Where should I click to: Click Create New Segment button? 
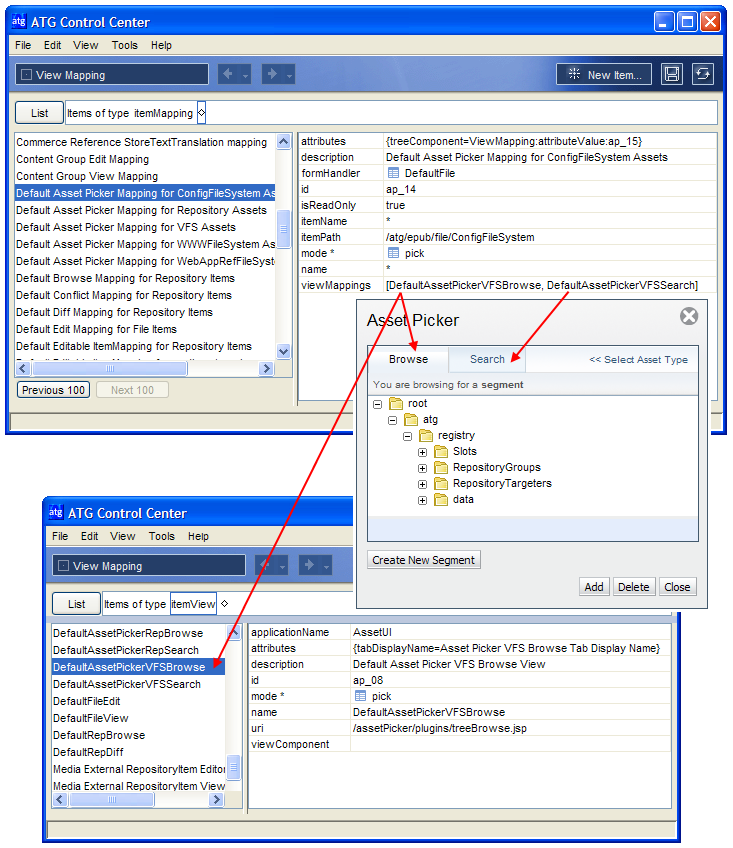[424, 560]
